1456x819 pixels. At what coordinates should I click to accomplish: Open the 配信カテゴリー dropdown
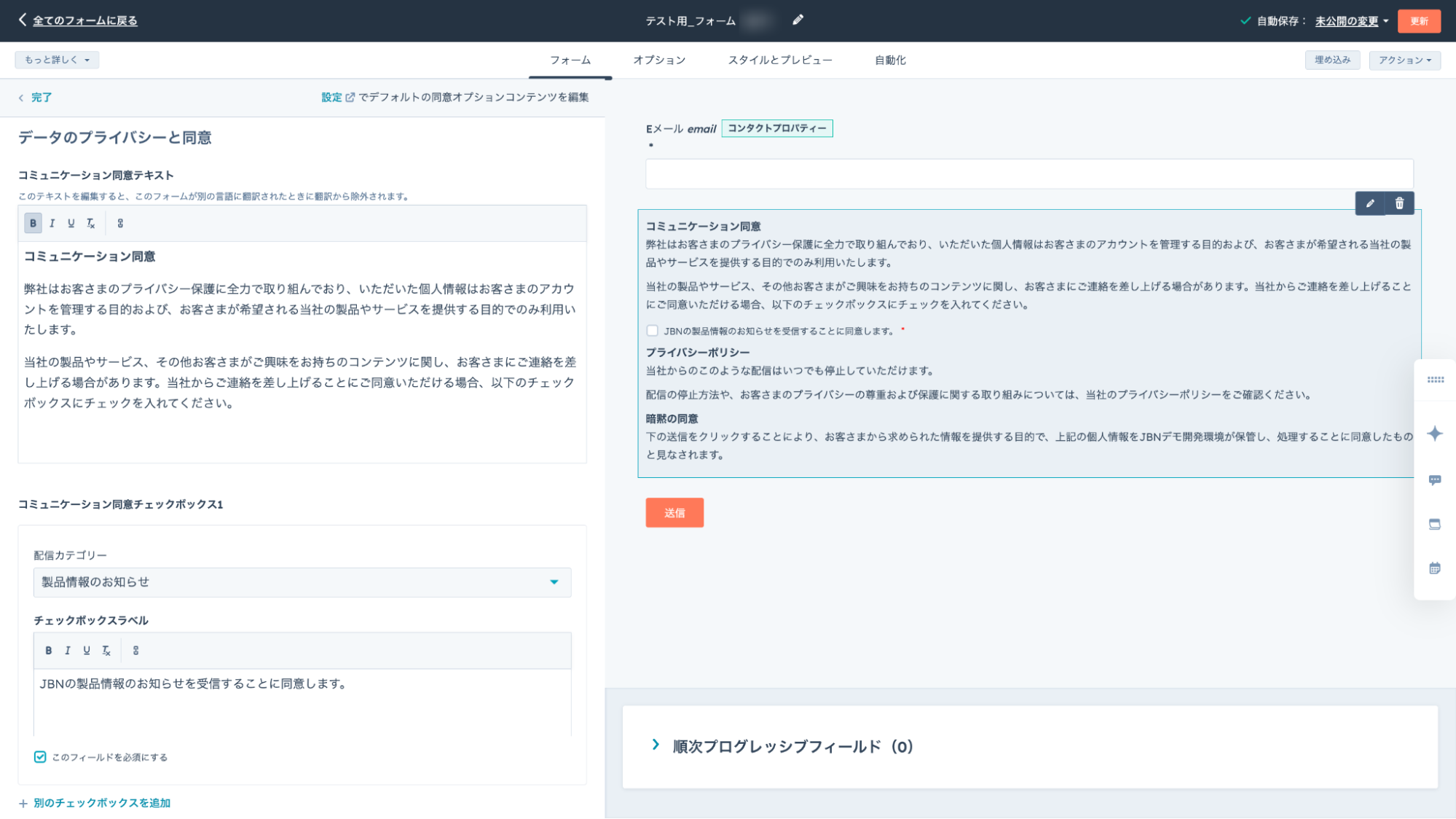point(302,582)
